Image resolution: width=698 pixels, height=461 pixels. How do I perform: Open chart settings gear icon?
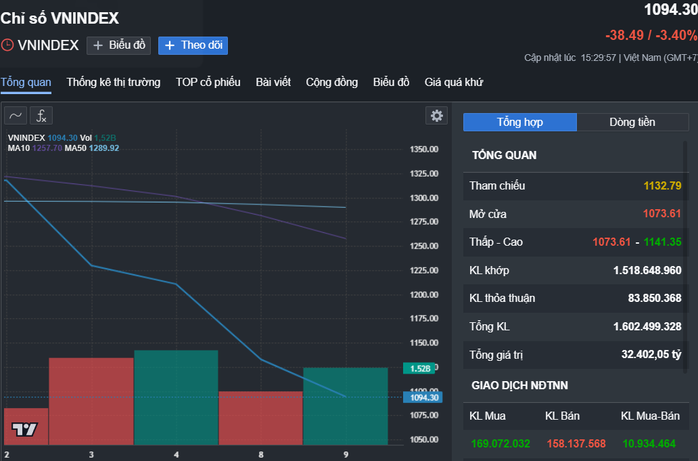(437, 116)
